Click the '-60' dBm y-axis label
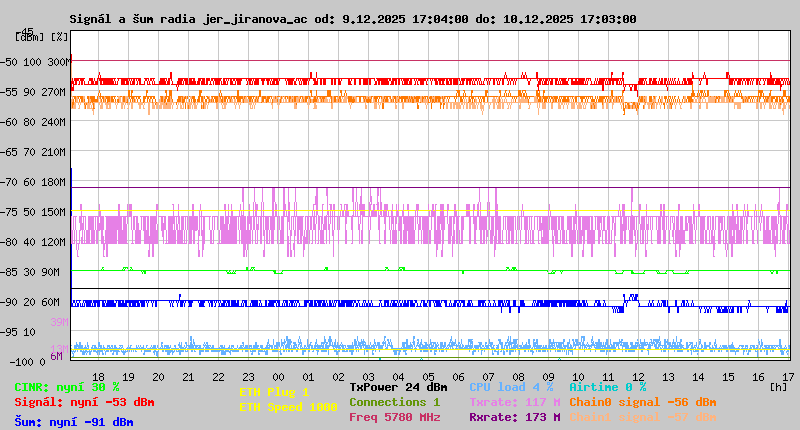Screen dimensions: 800x430 [9, 122]
